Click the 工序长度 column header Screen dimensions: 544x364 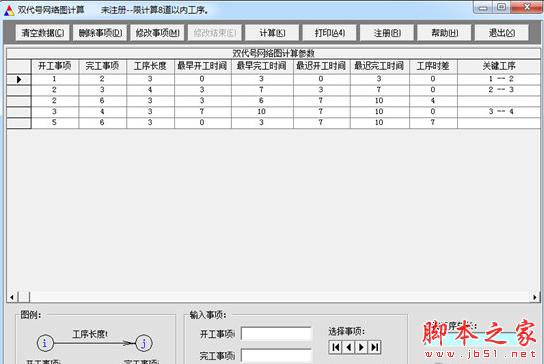[151, 66]
